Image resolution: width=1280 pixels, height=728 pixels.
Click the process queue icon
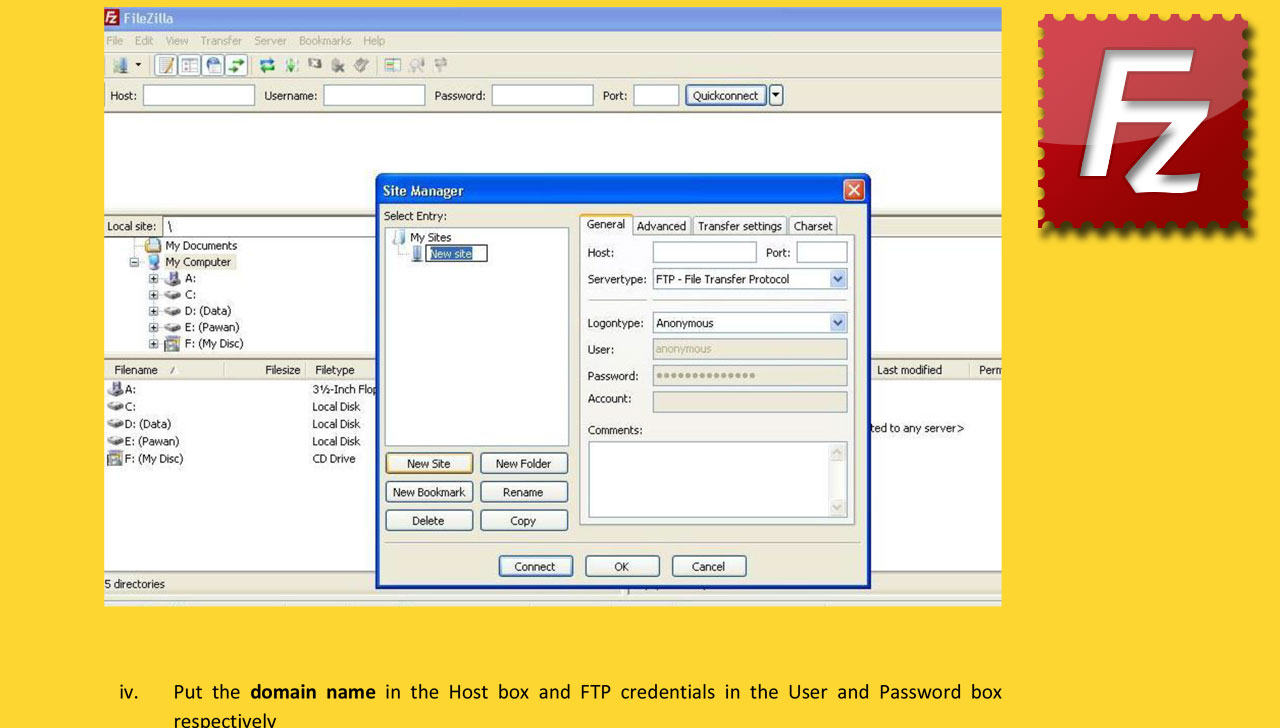291,66
